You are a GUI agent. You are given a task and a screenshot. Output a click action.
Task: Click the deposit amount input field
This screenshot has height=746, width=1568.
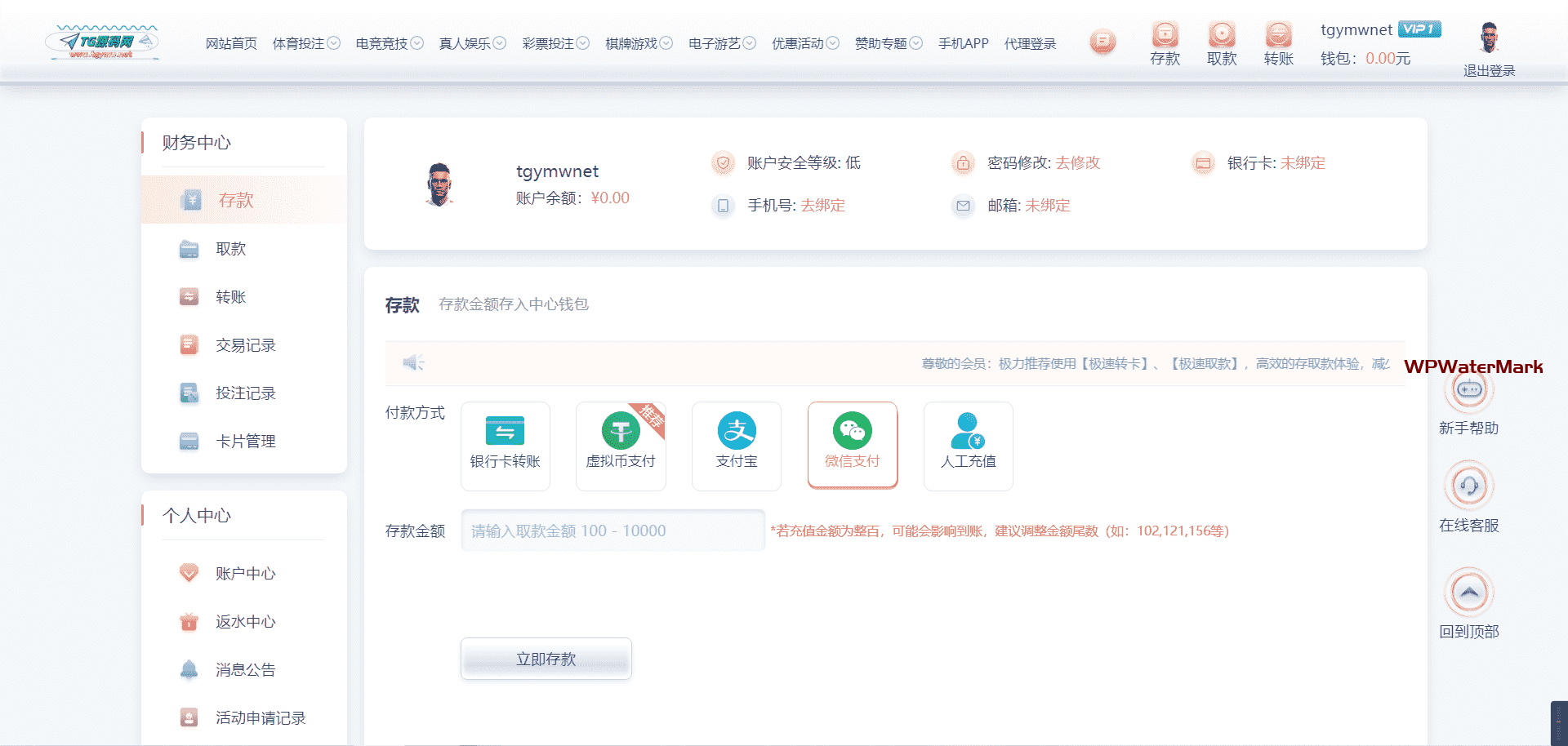[x=612, y=531]
